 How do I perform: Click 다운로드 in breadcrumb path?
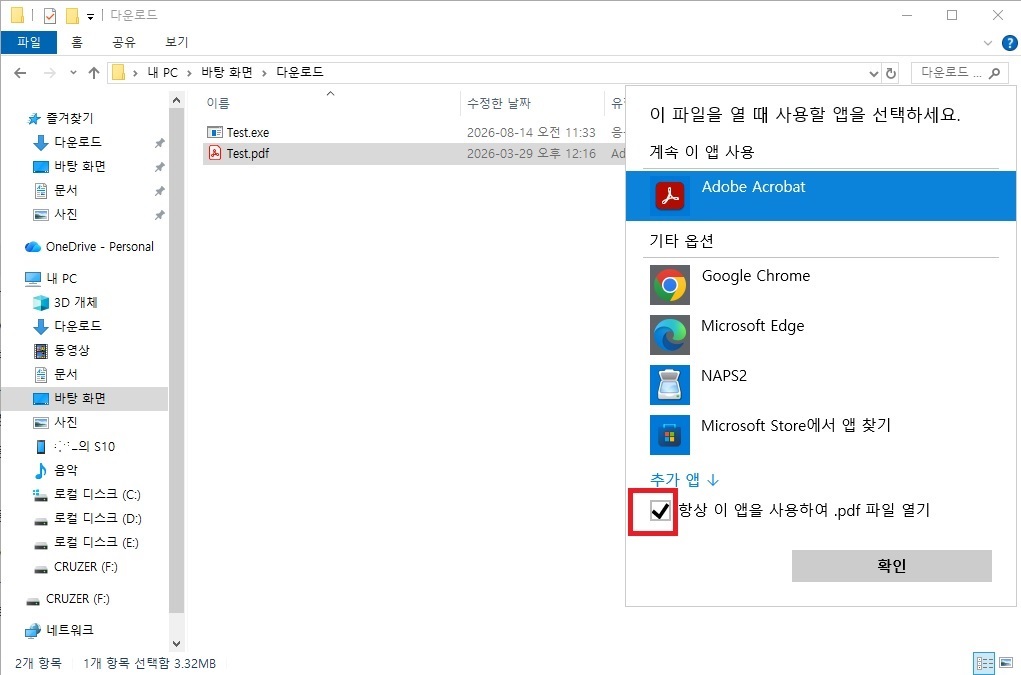(x=300, y=72)
